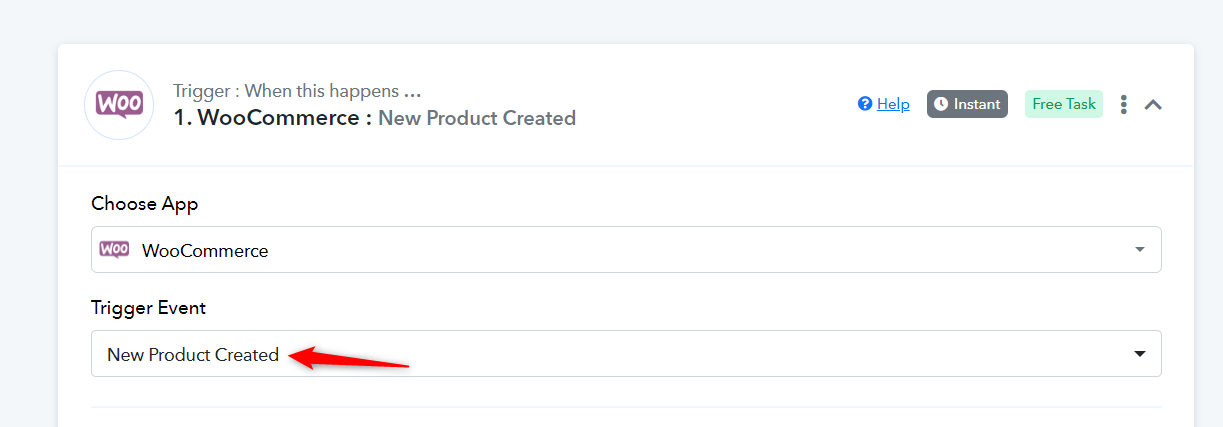Click the Trigger Event field label
This screenshot has width=1223, height=427.
(148, 307)
